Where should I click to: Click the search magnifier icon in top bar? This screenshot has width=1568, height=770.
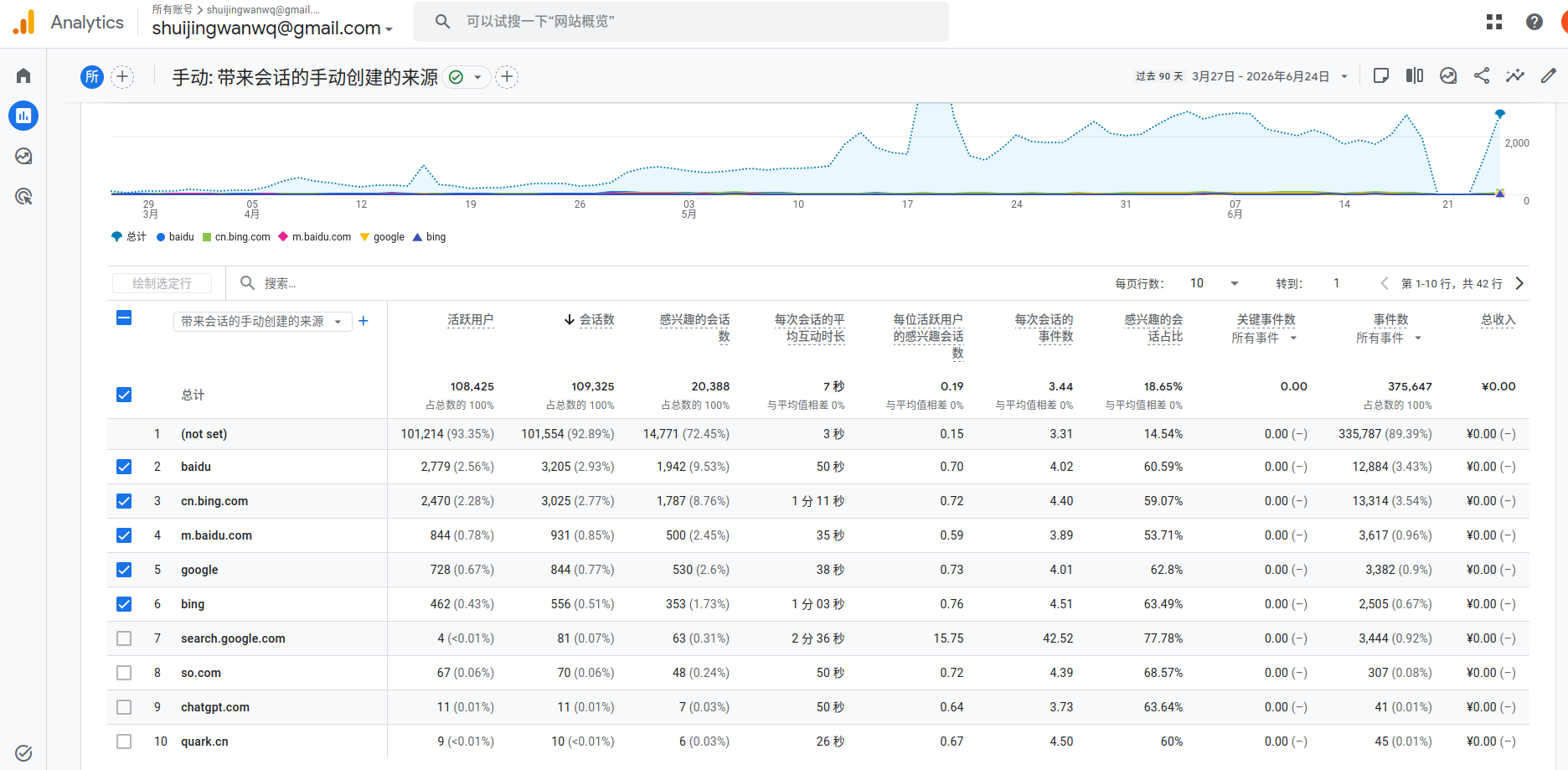442,21
